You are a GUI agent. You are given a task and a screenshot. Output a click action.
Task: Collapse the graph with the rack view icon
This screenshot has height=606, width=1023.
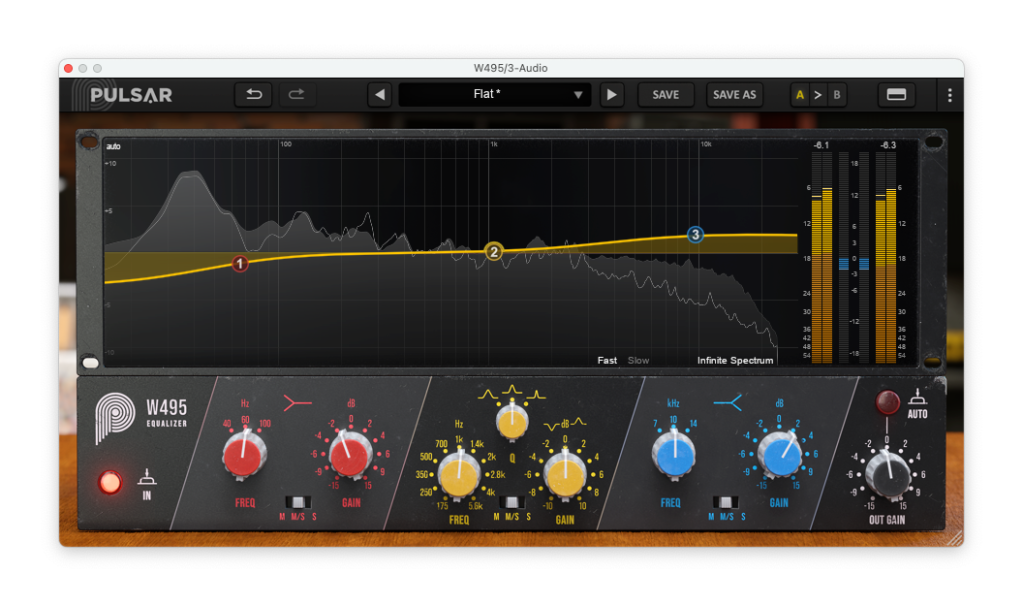pos(896,95)
